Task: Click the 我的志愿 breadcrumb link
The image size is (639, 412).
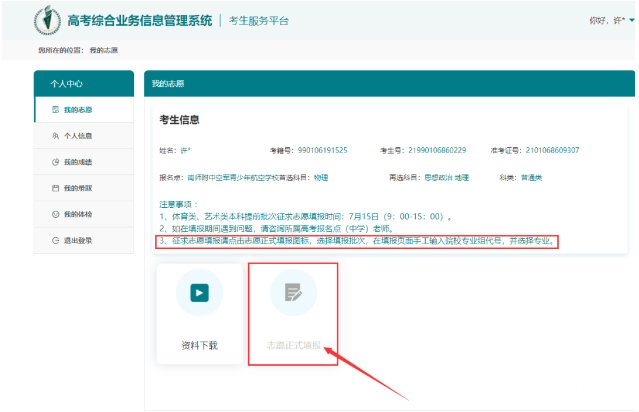Action: (103, 49)
